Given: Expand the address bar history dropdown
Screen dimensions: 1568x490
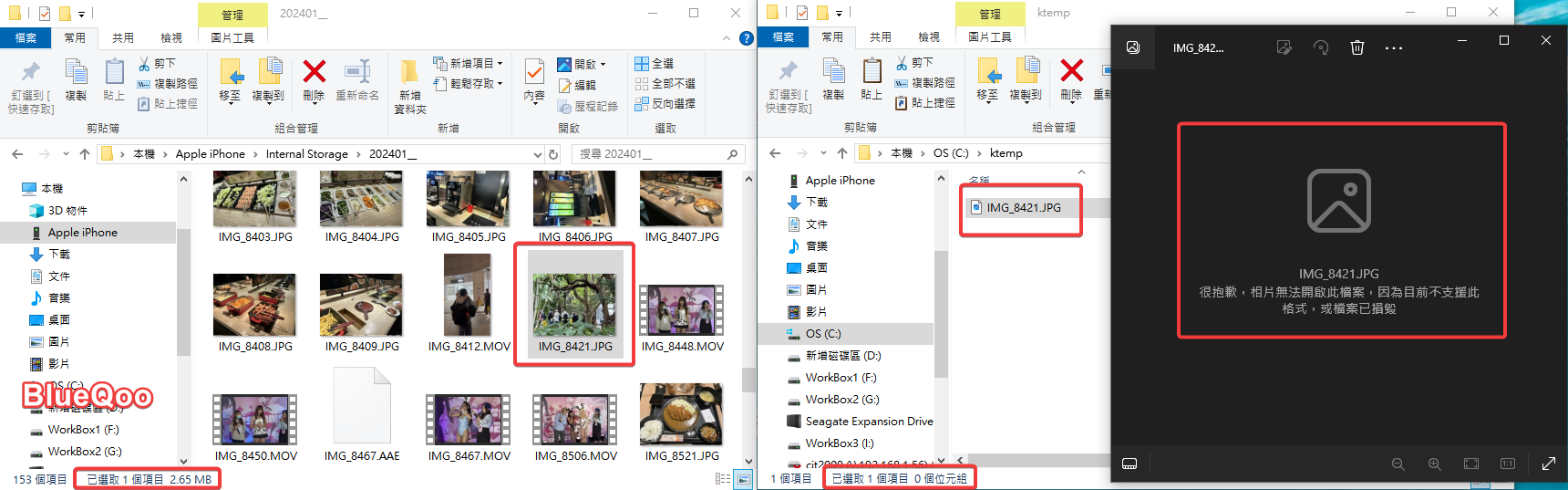Looking at the screenshot, I should 537,154.
